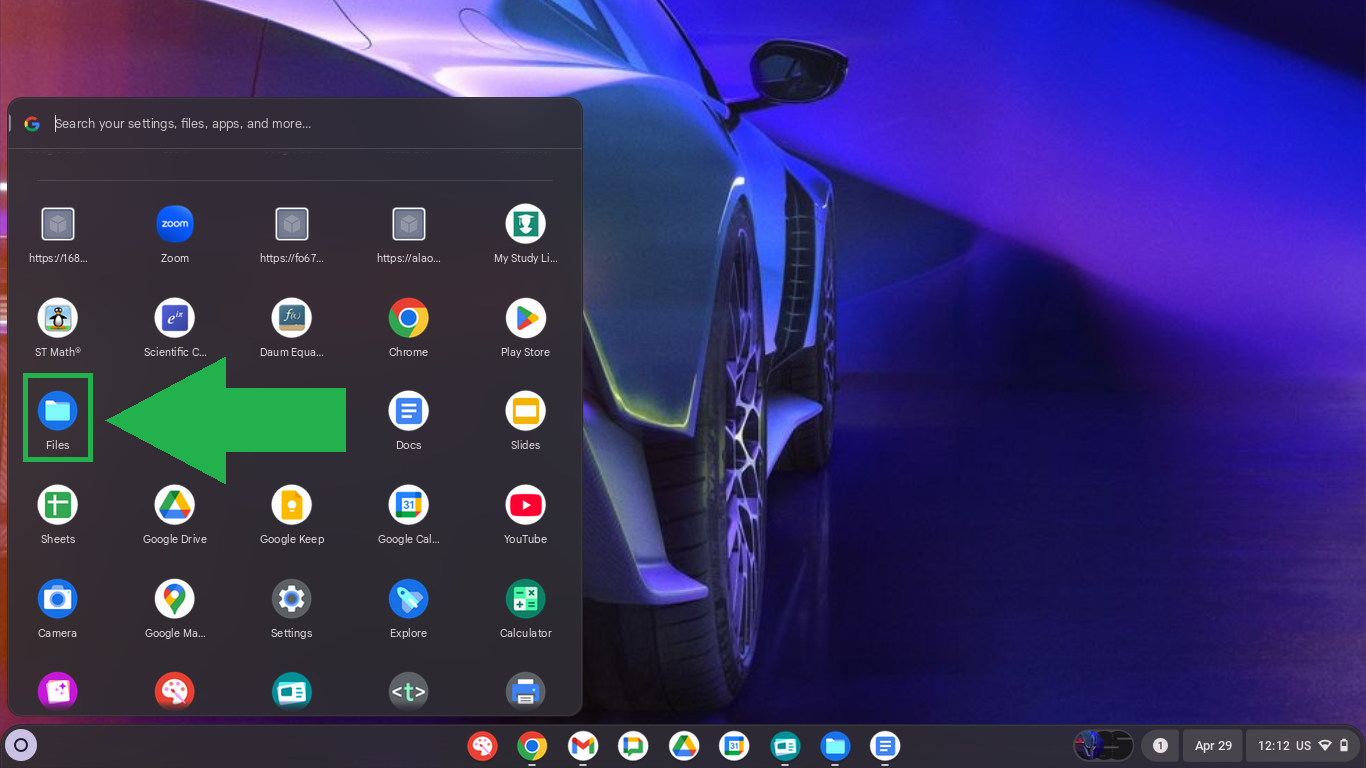Image resolution: width=1366 pixels, height=768 pixels.
Task: Launch Google Slides app
Action: point(525,412)
